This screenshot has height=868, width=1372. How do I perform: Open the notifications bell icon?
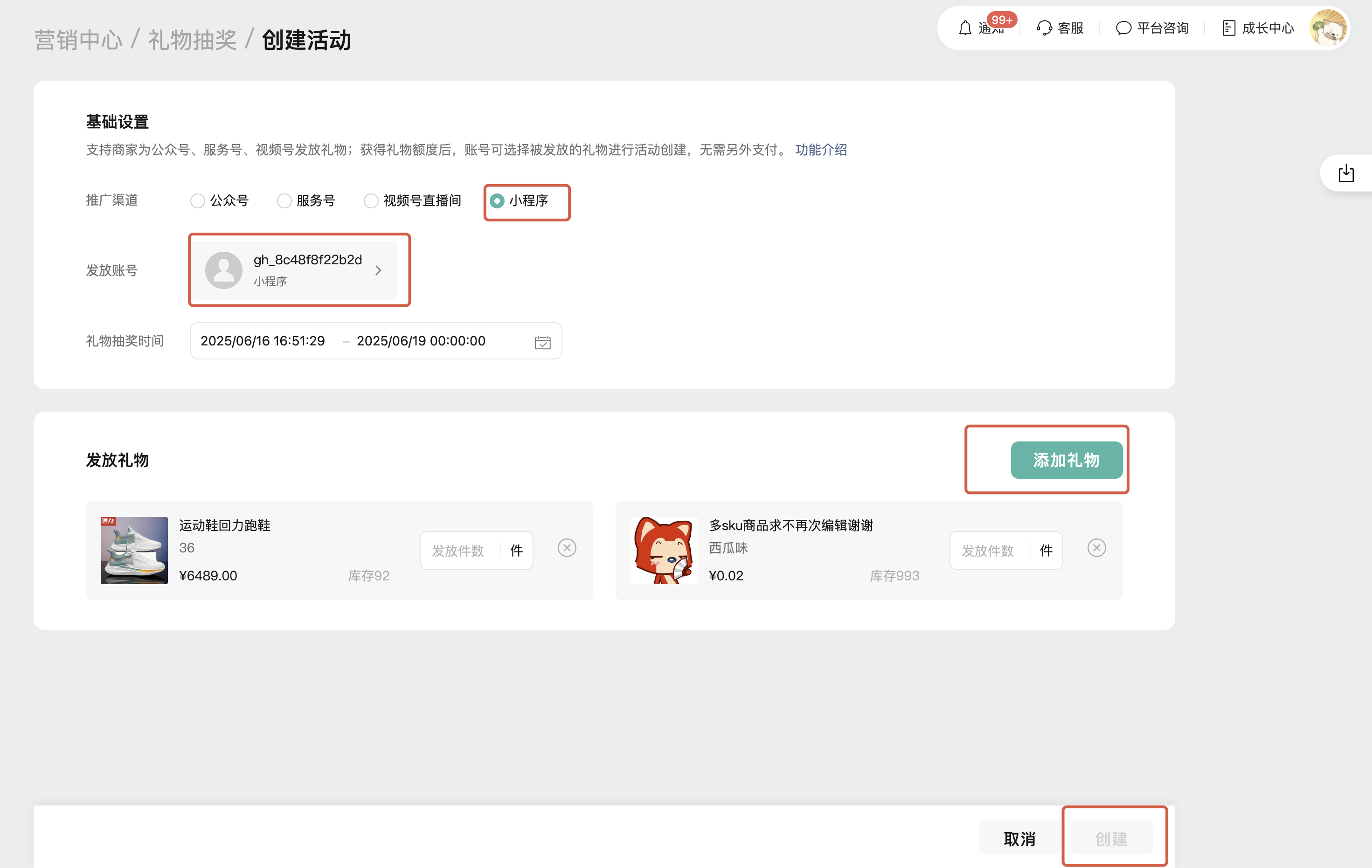click(x=964, y=28)
